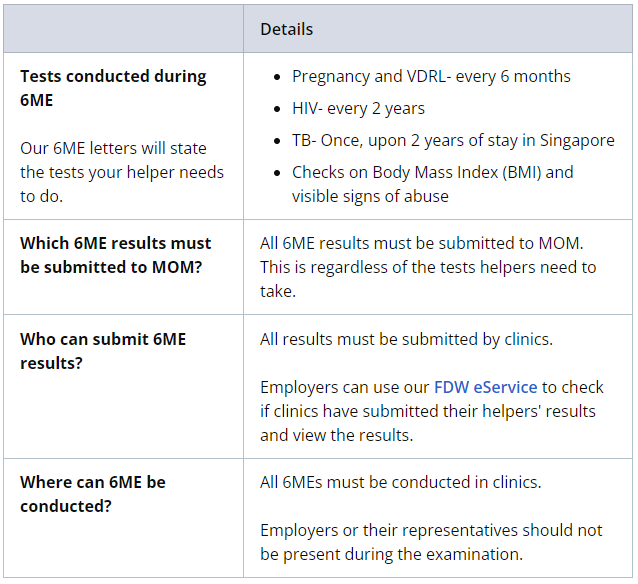Select 'Which 6ME results must be submitted' heading
This screenshot has height=584, width=638.
[116, 255]
